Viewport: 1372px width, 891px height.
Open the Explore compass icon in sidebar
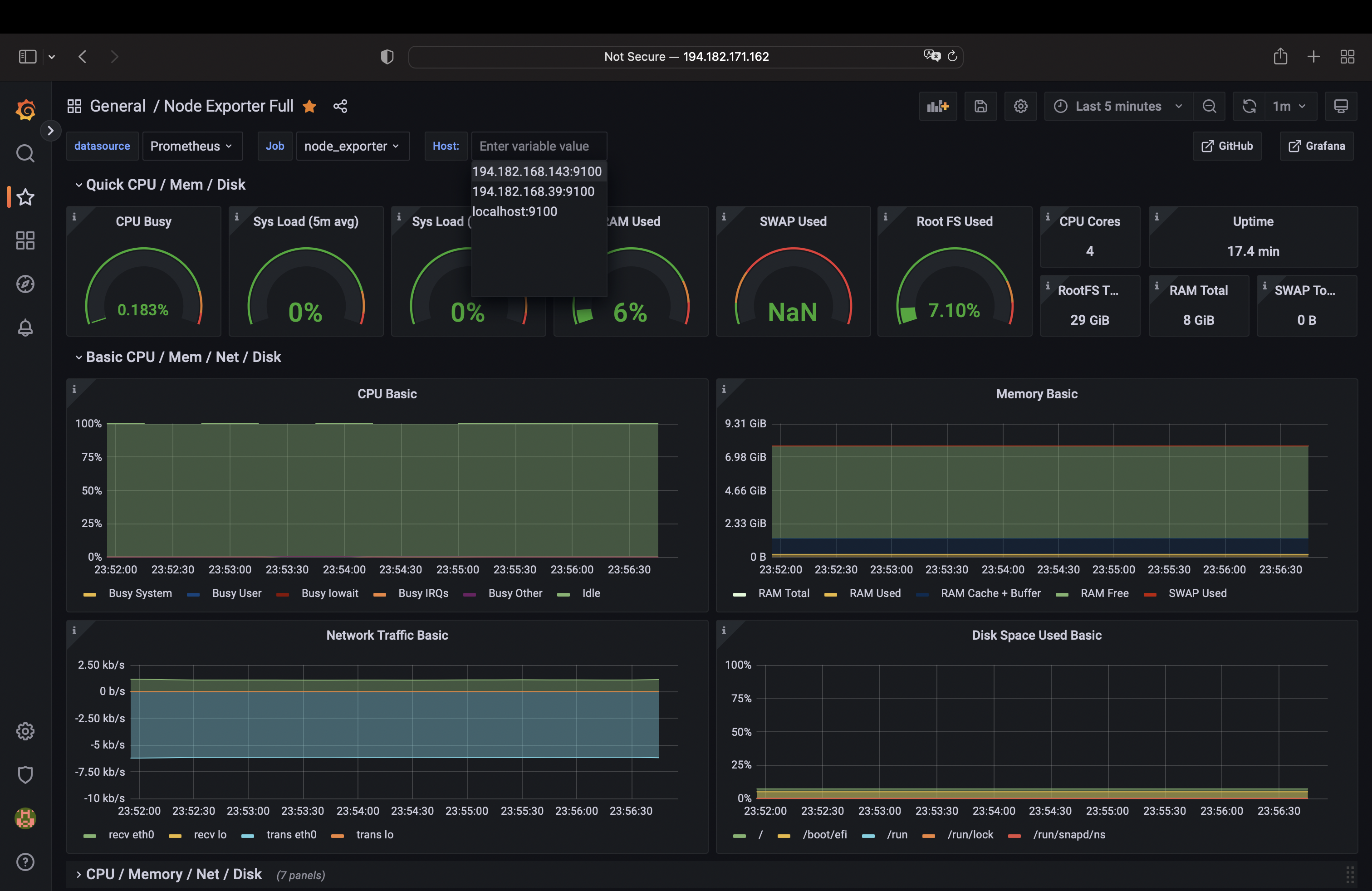[25, 284]
